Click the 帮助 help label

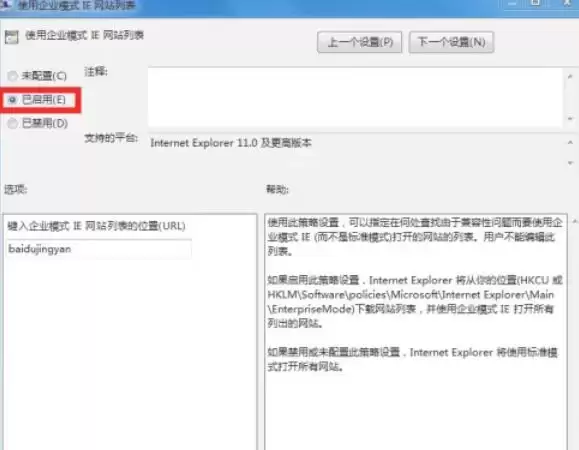(x=277, y=189)
